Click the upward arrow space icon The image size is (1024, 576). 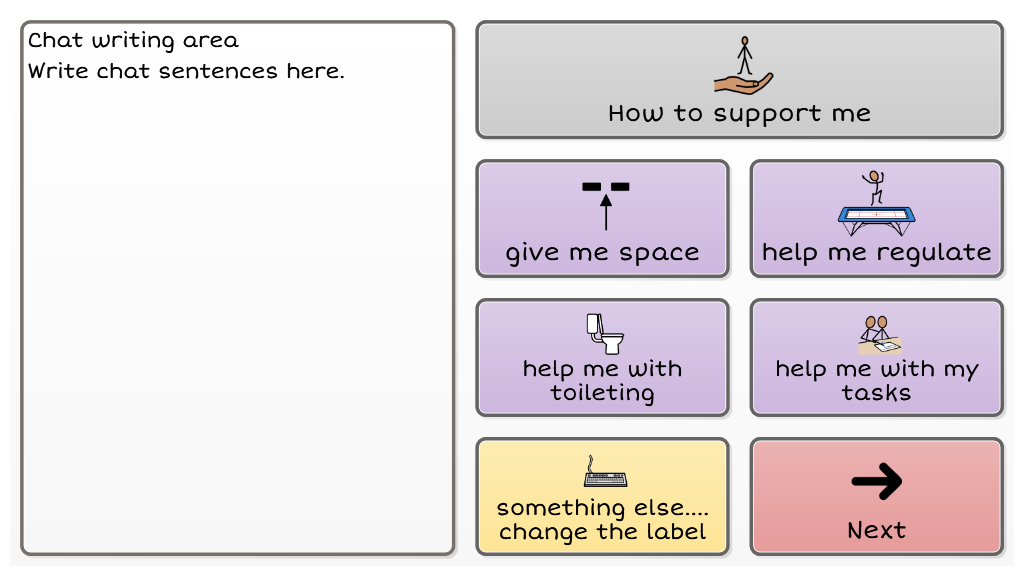tap(605, 203)
